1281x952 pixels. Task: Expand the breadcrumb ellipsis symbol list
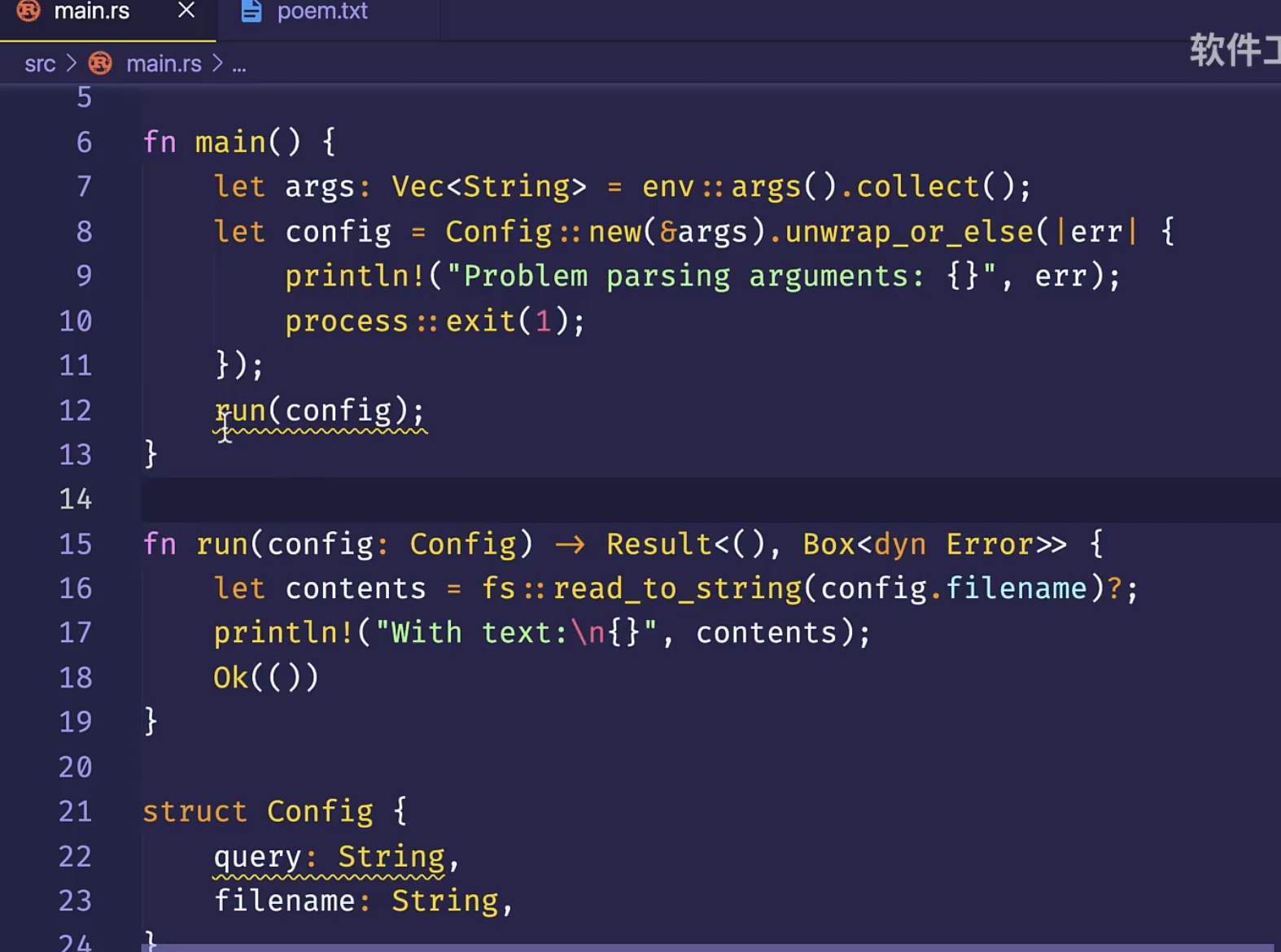point(239,65)
